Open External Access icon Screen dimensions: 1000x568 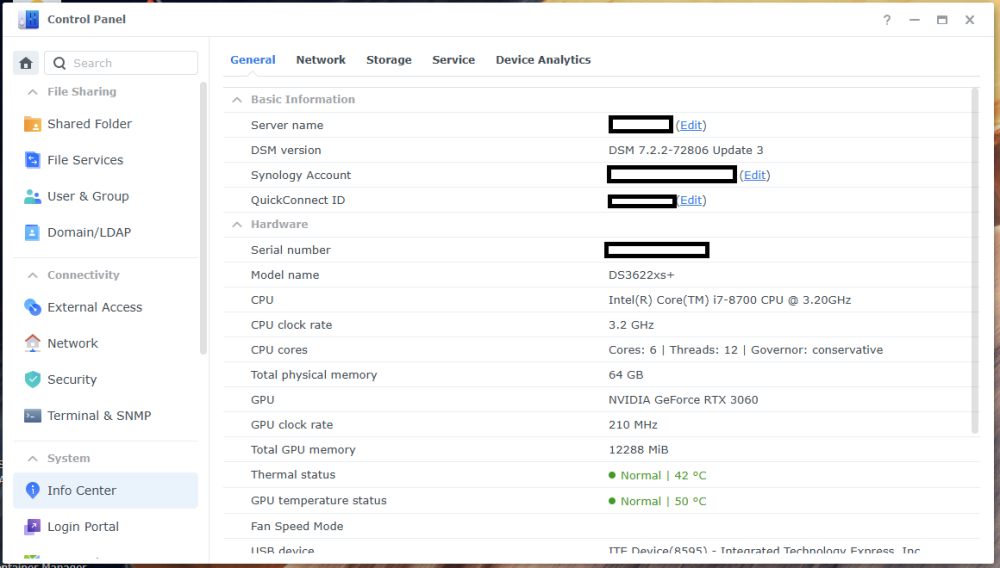click(x=32, y=307)
